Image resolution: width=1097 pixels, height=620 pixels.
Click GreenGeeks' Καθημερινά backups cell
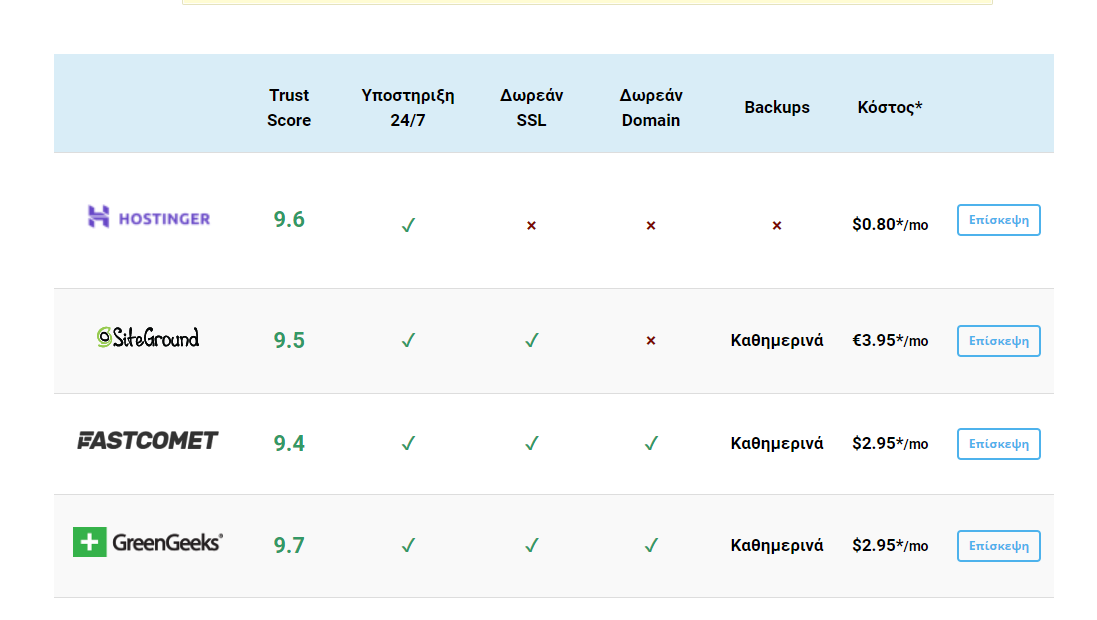click(x=777, y=546)
